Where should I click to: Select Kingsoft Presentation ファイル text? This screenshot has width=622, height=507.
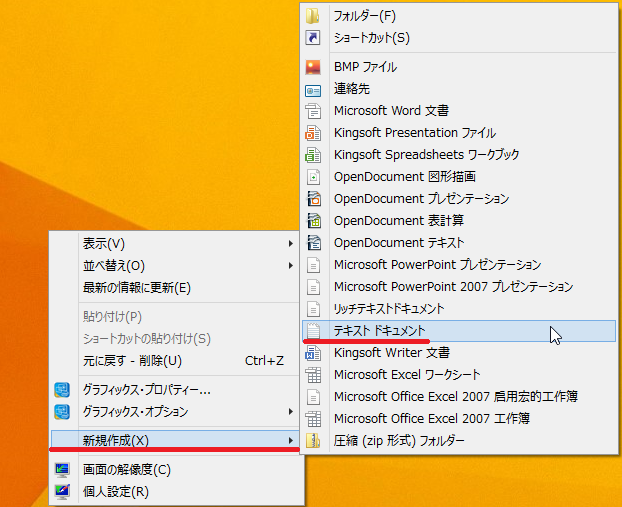pyautogui.click(x=415, y=133)
